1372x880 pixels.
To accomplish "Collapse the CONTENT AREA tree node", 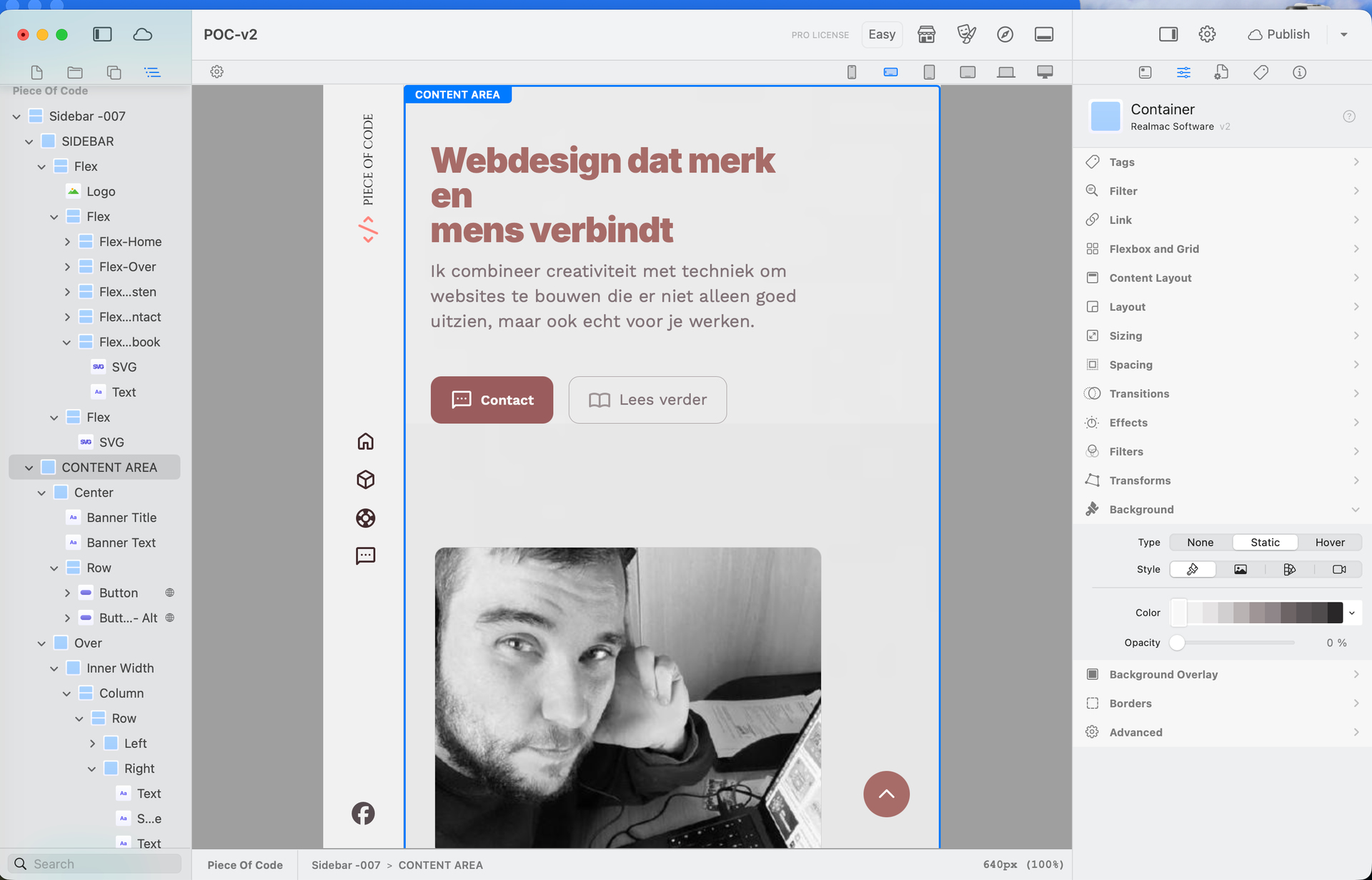I will coord(29,468).
